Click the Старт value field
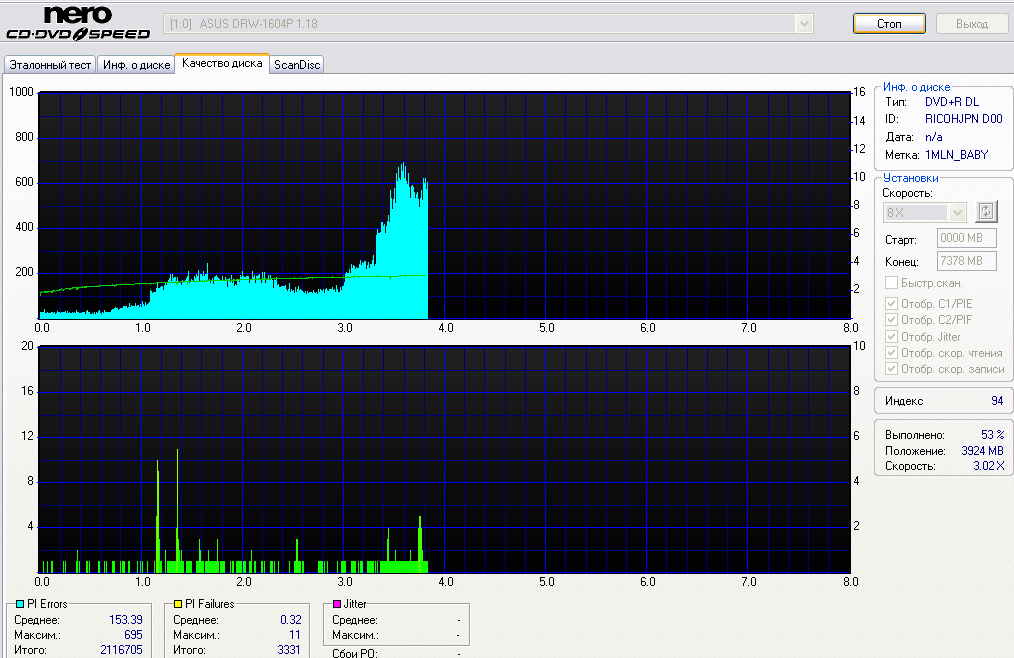 (x=966, y=238)
